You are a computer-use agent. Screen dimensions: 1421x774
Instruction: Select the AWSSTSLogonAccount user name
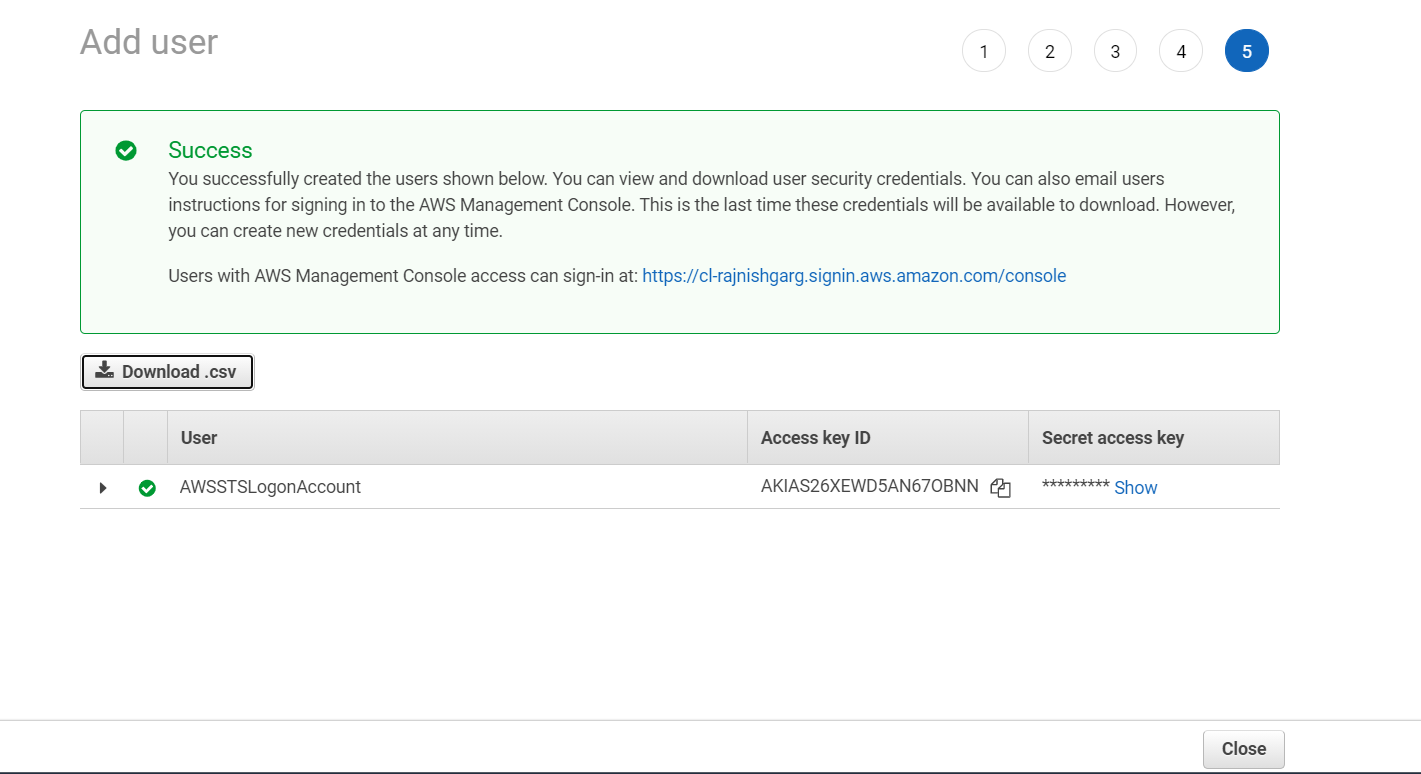(x=270, y=488)
